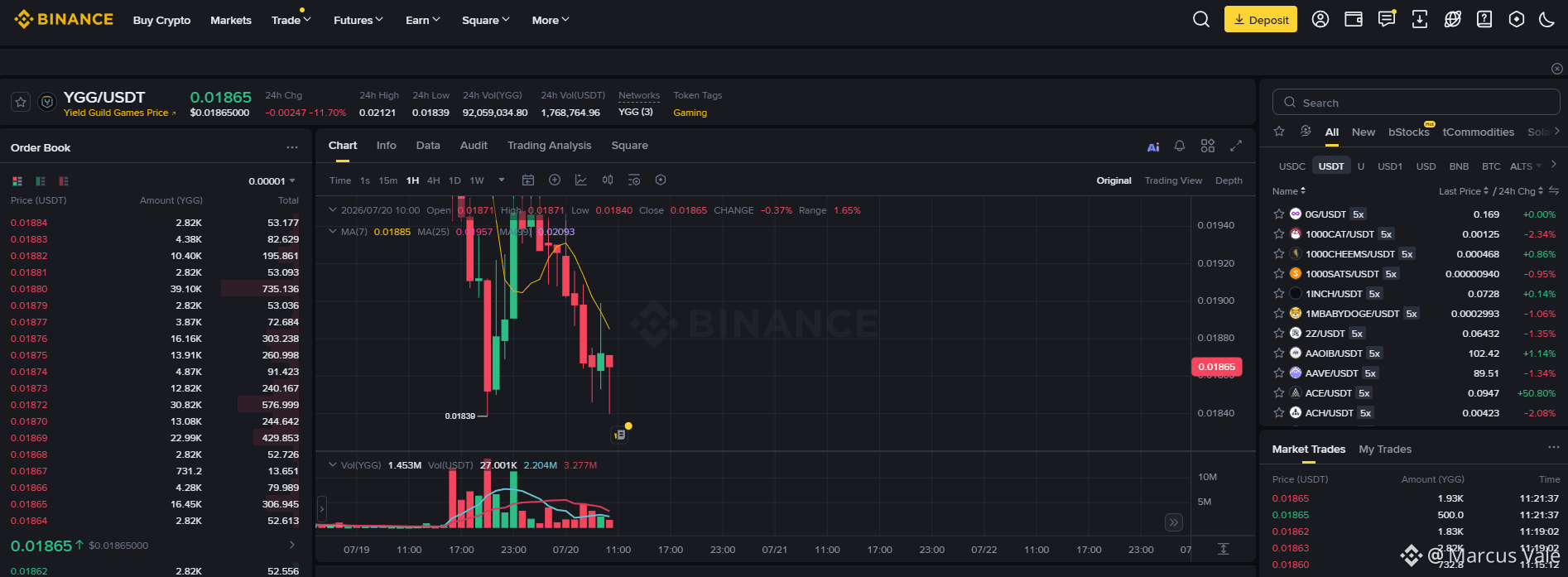Open the wallet icon in header

[1354, 19]
